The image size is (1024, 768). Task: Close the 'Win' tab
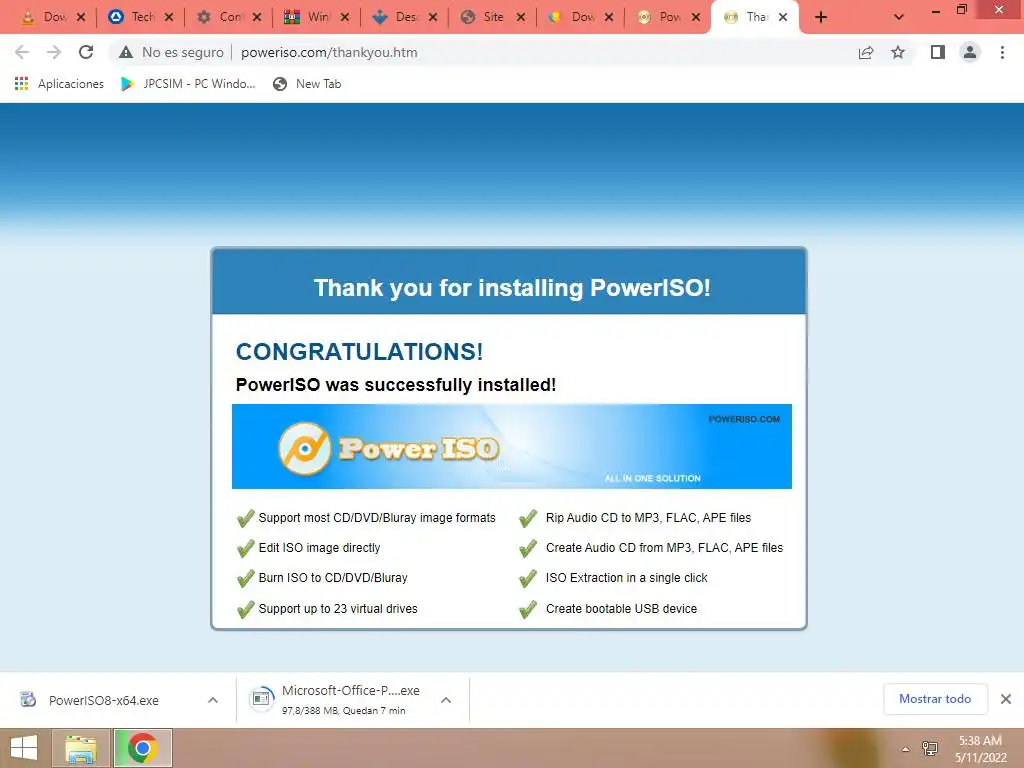[x=345, y=18]
